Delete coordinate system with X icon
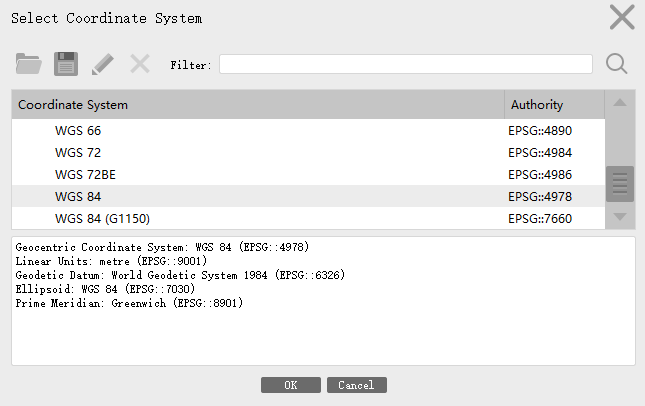The image size is (645, 406). click(x=140, y=64)
